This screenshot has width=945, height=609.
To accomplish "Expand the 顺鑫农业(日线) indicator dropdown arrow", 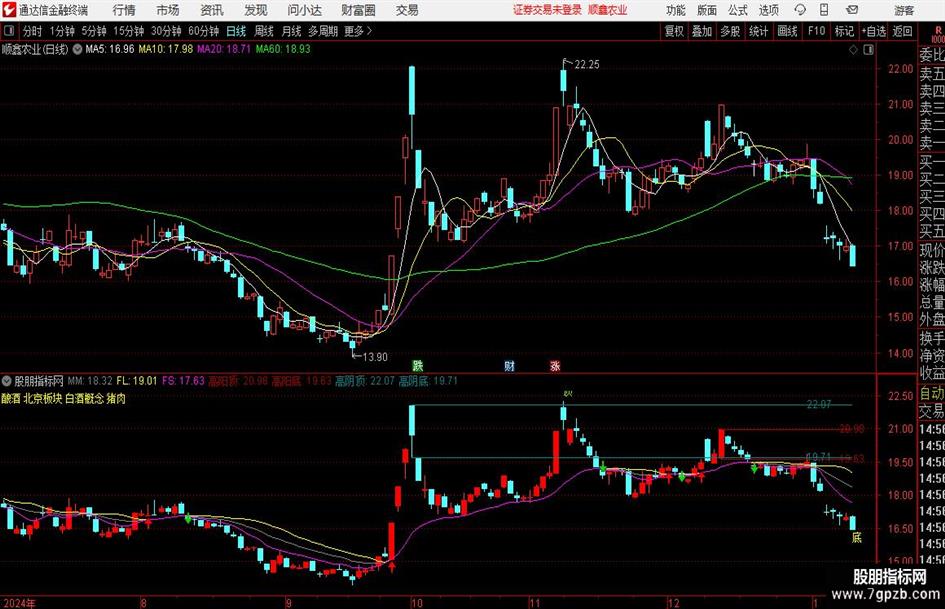I will (x=78, y=49).
